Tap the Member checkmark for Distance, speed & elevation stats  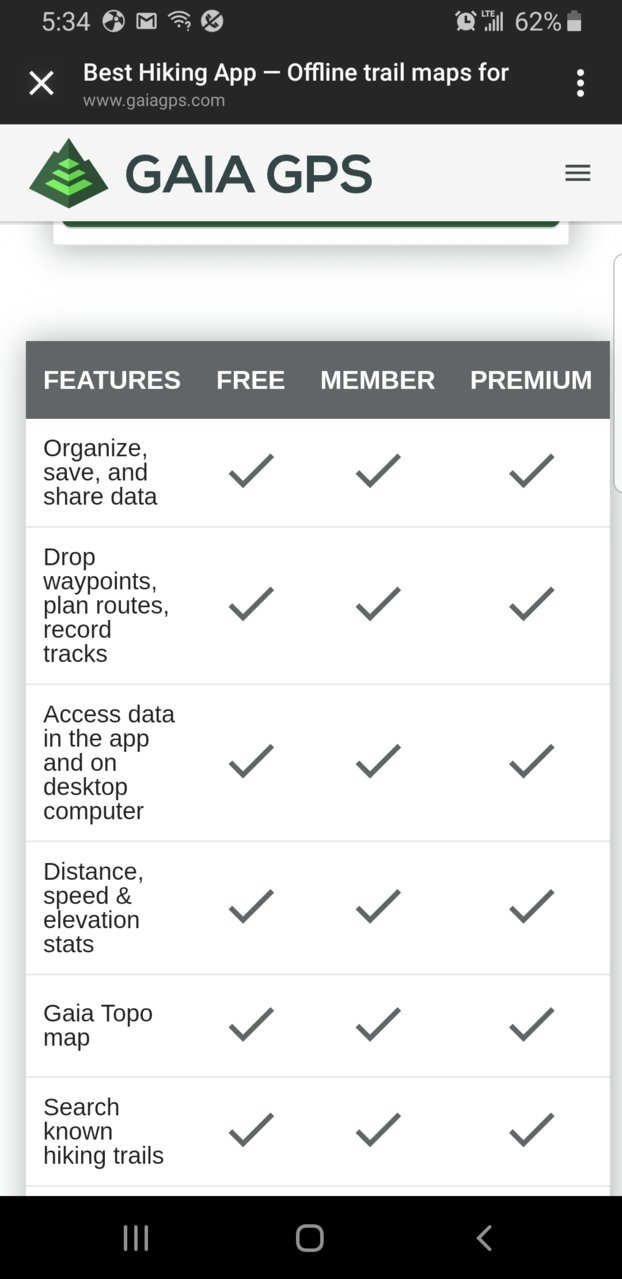(378, 907)
